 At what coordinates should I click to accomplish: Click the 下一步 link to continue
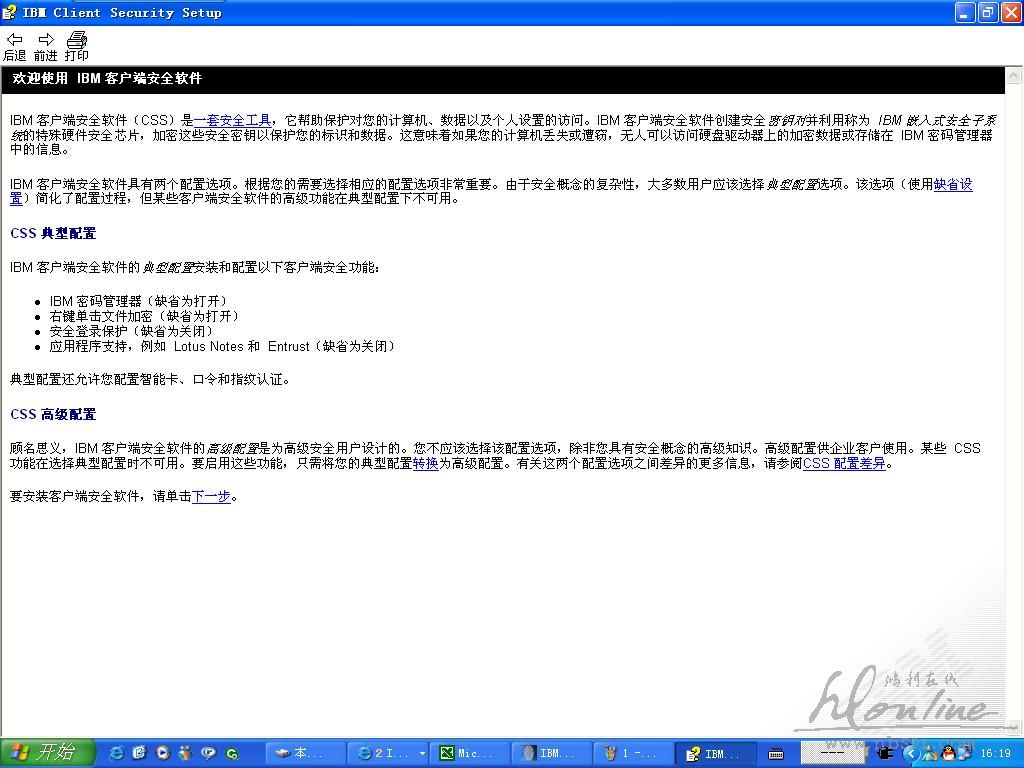(x=211, y=496)
